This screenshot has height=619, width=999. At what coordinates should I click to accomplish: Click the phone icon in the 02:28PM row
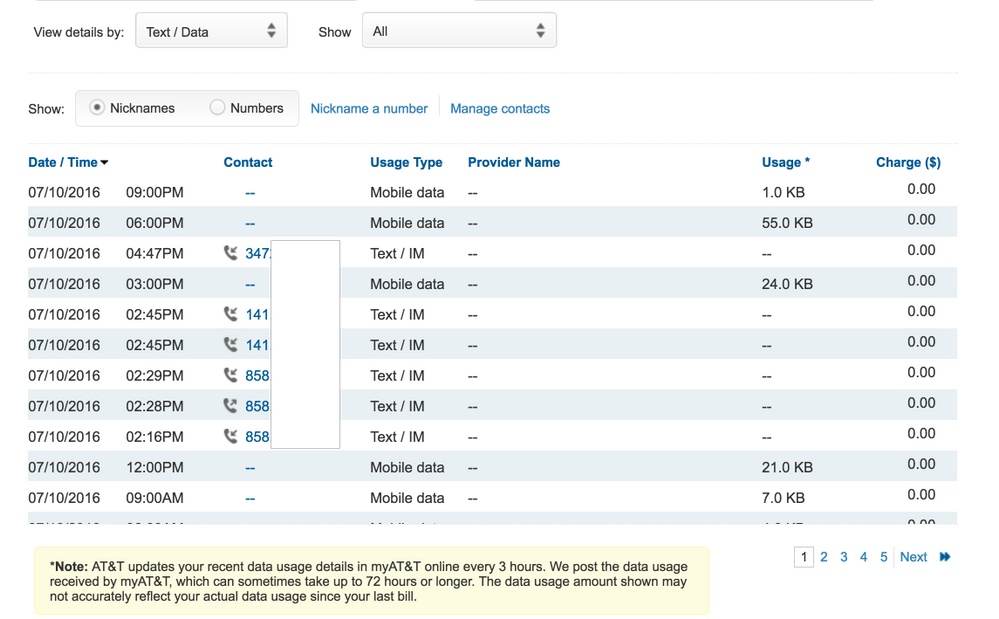tap(231, 406)
